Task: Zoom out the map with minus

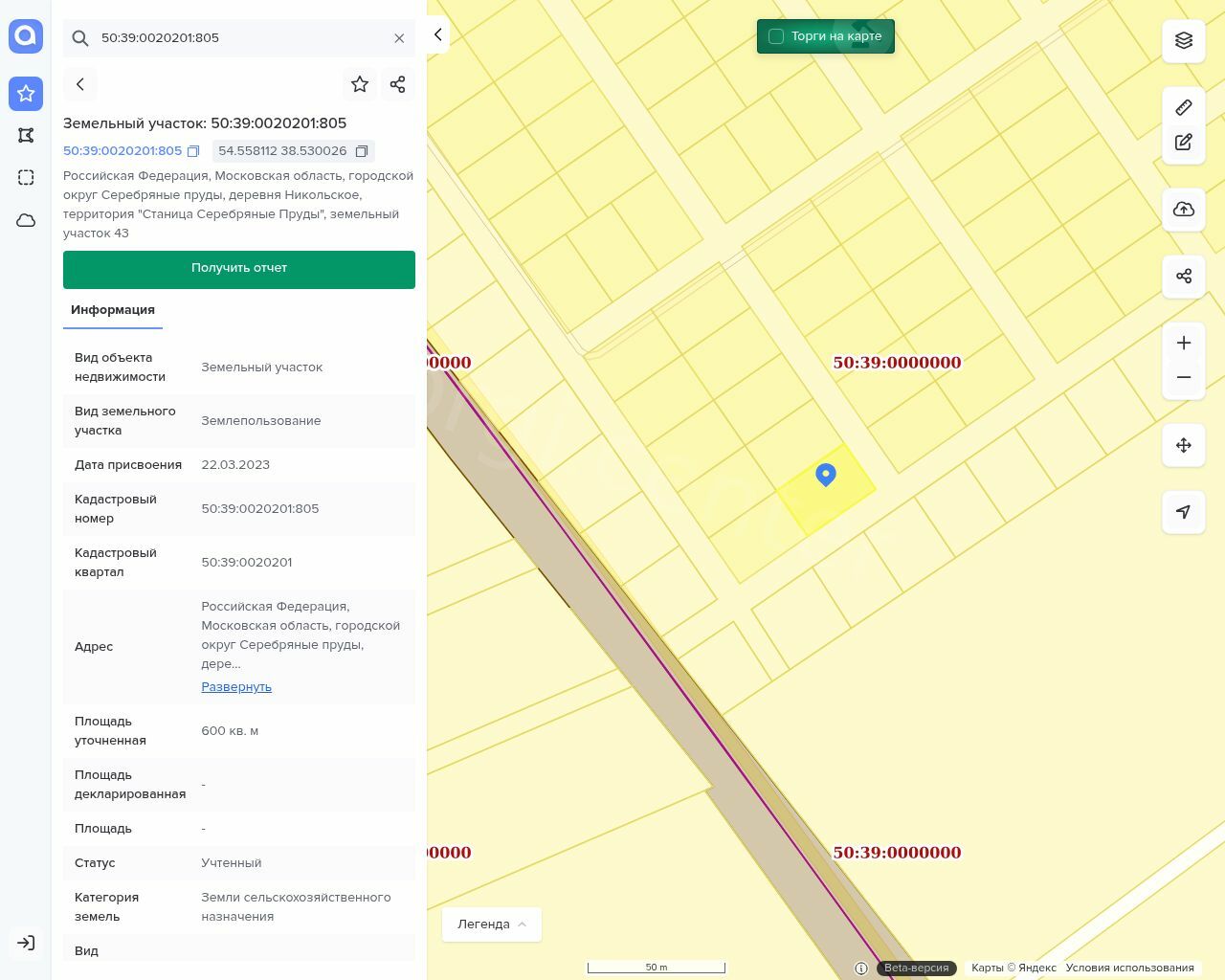Action: point(1184,377)
